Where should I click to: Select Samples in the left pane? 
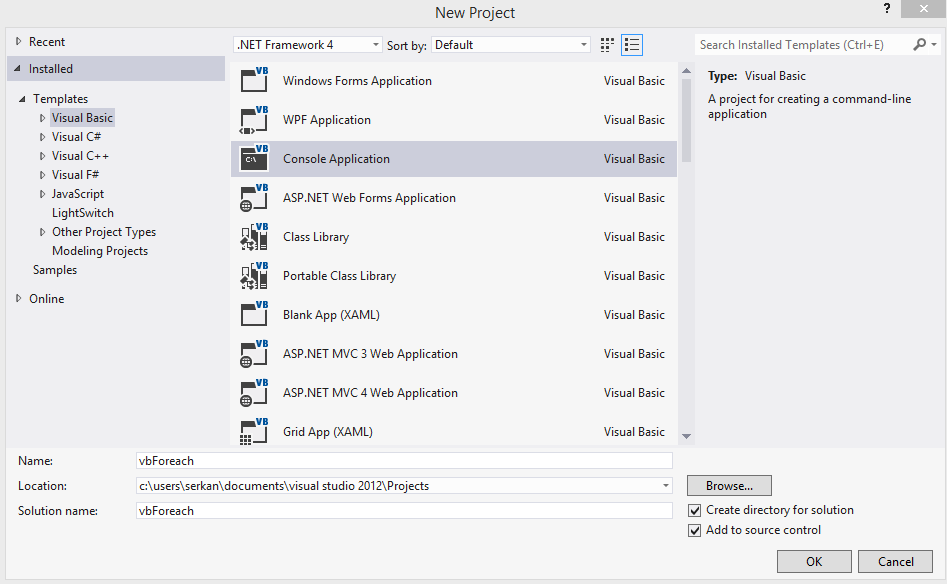(x=55, y=270)
